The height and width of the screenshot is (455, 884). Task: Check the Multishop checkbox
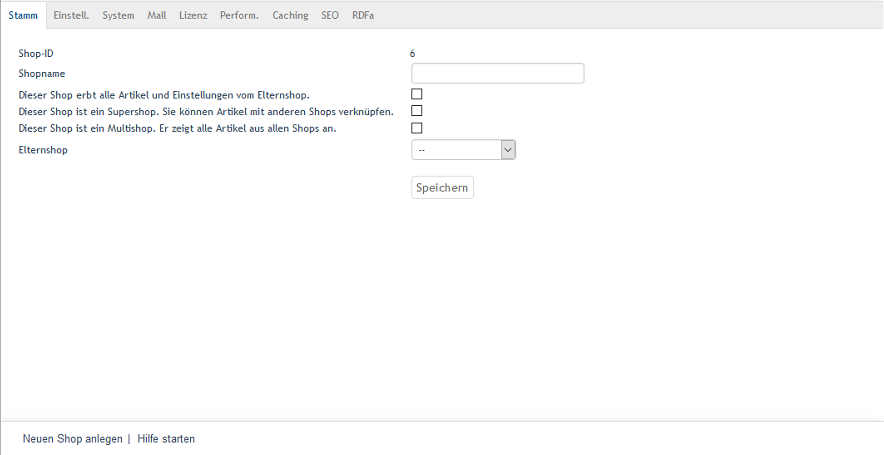(x=417, y=128)
